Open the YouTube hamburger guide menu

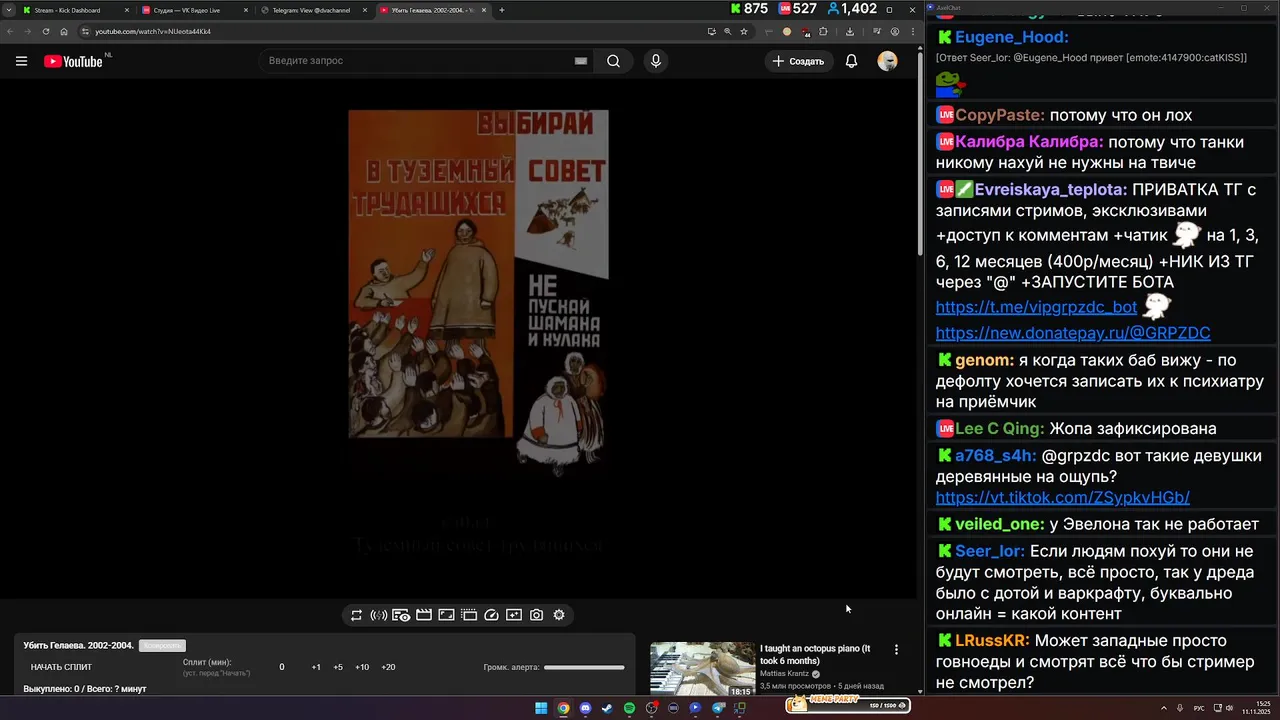coord(21,61)
